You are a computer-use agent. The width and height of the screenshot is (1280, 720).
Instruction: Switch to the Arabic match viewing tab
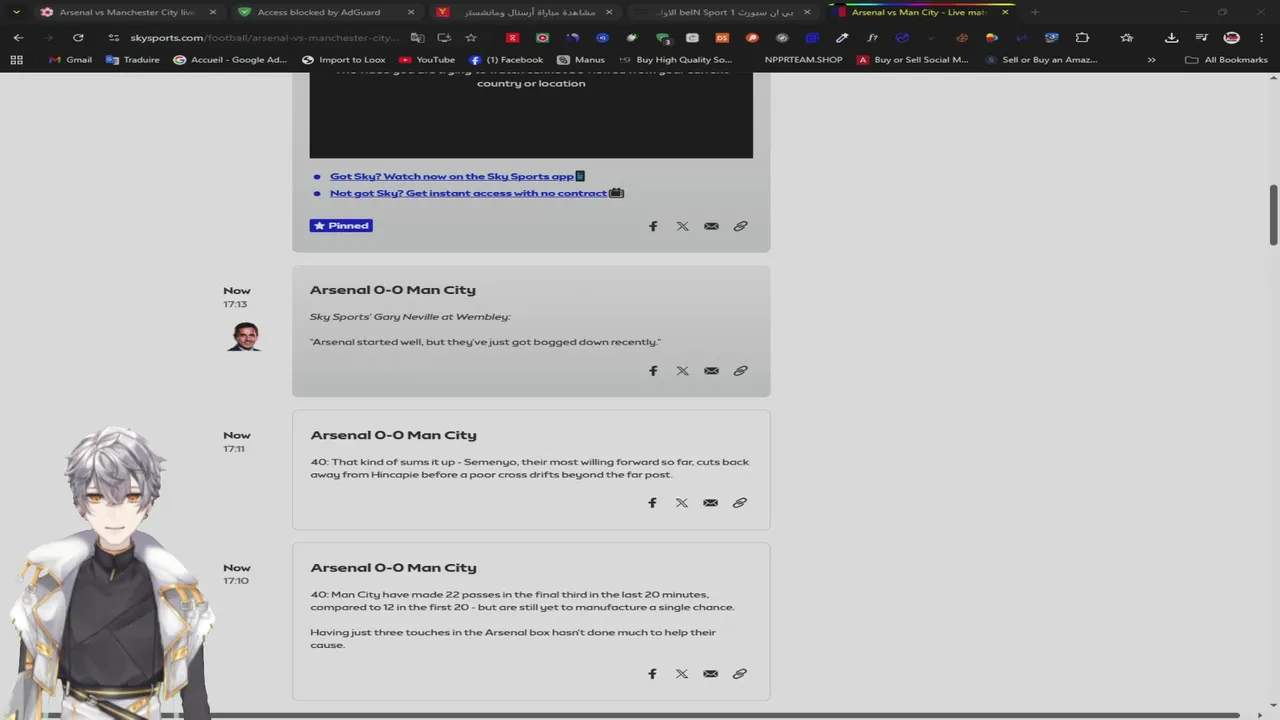click(523, 12)
